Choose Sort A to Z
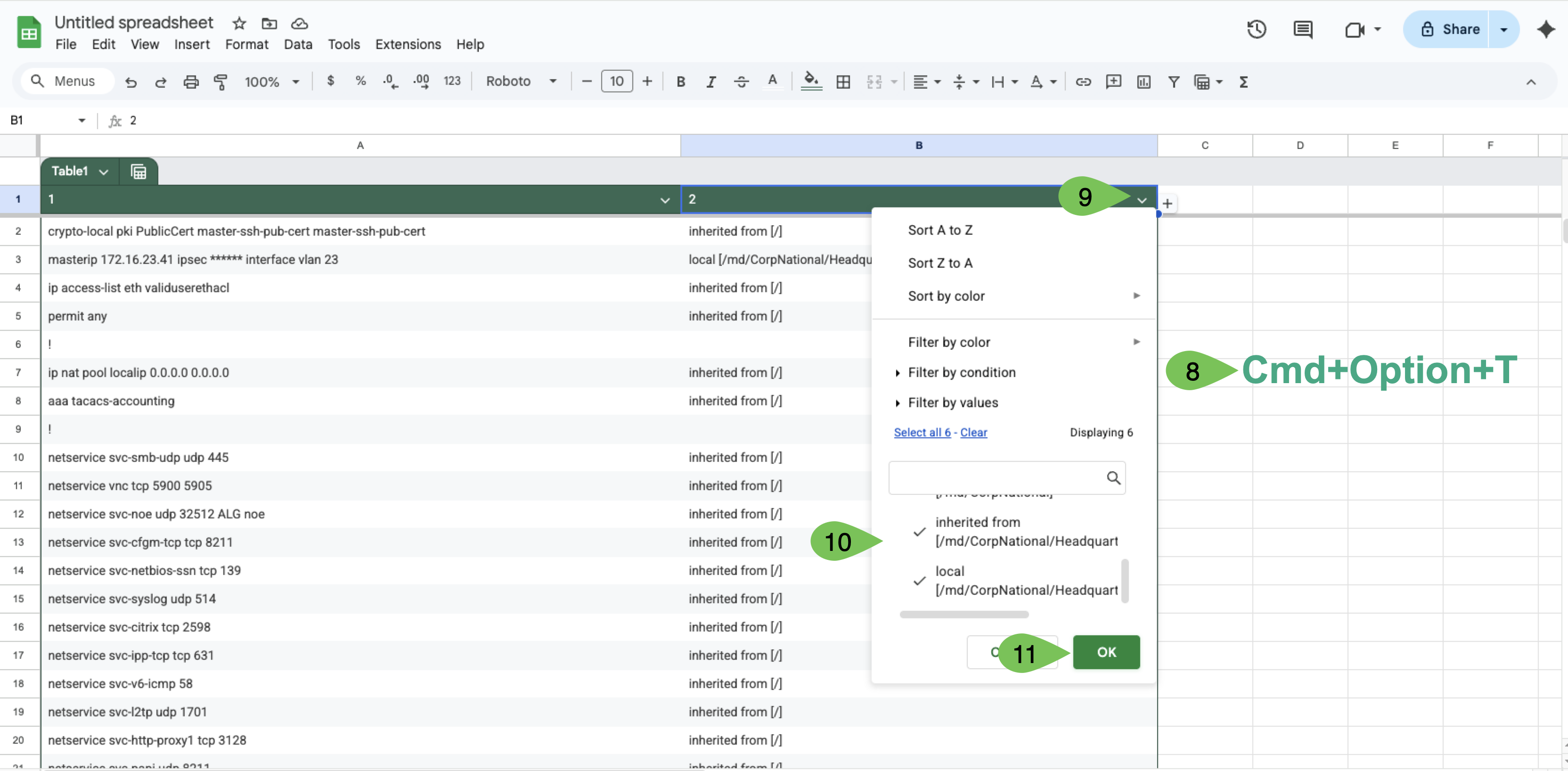This screenshot has height=771, width=1568. [940, 230]
